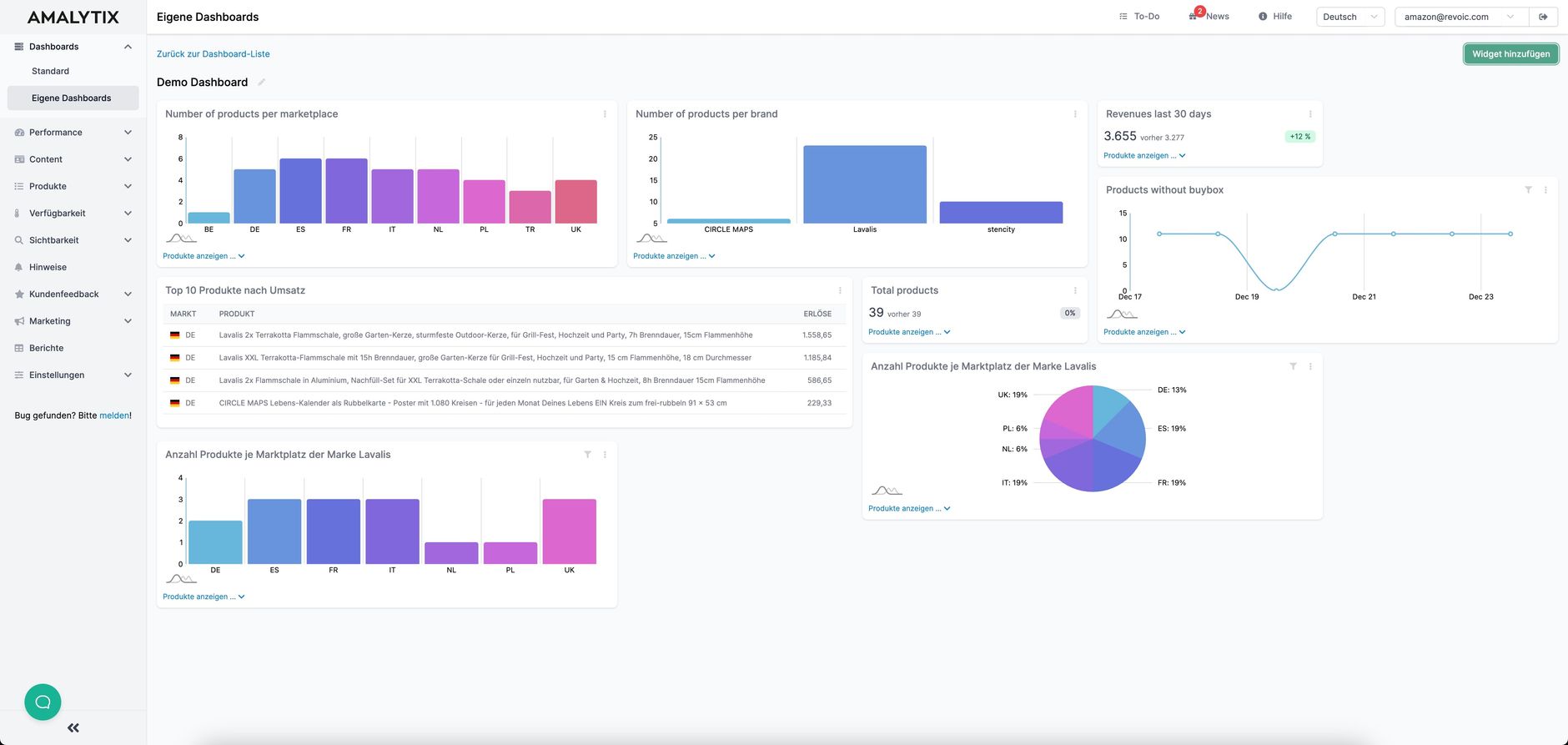Expand the Einstellungen menu
Viewport: 1568px width, 745px height.
click(x=128, y=375)
